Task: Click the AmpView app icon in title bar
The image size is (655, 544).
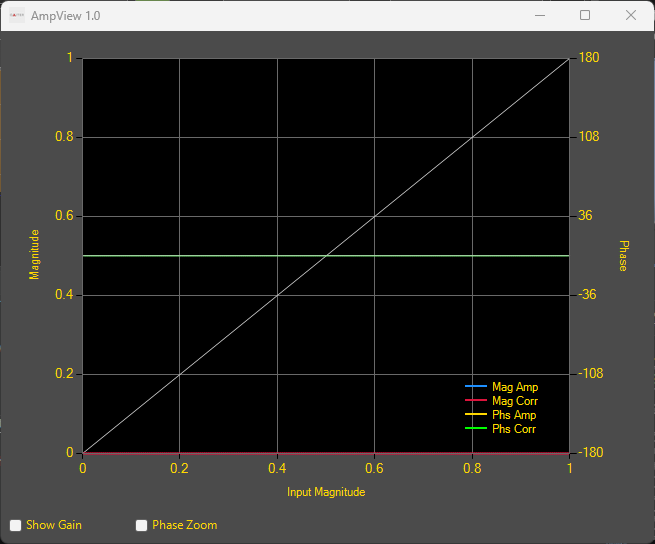Action: point(17,15)
